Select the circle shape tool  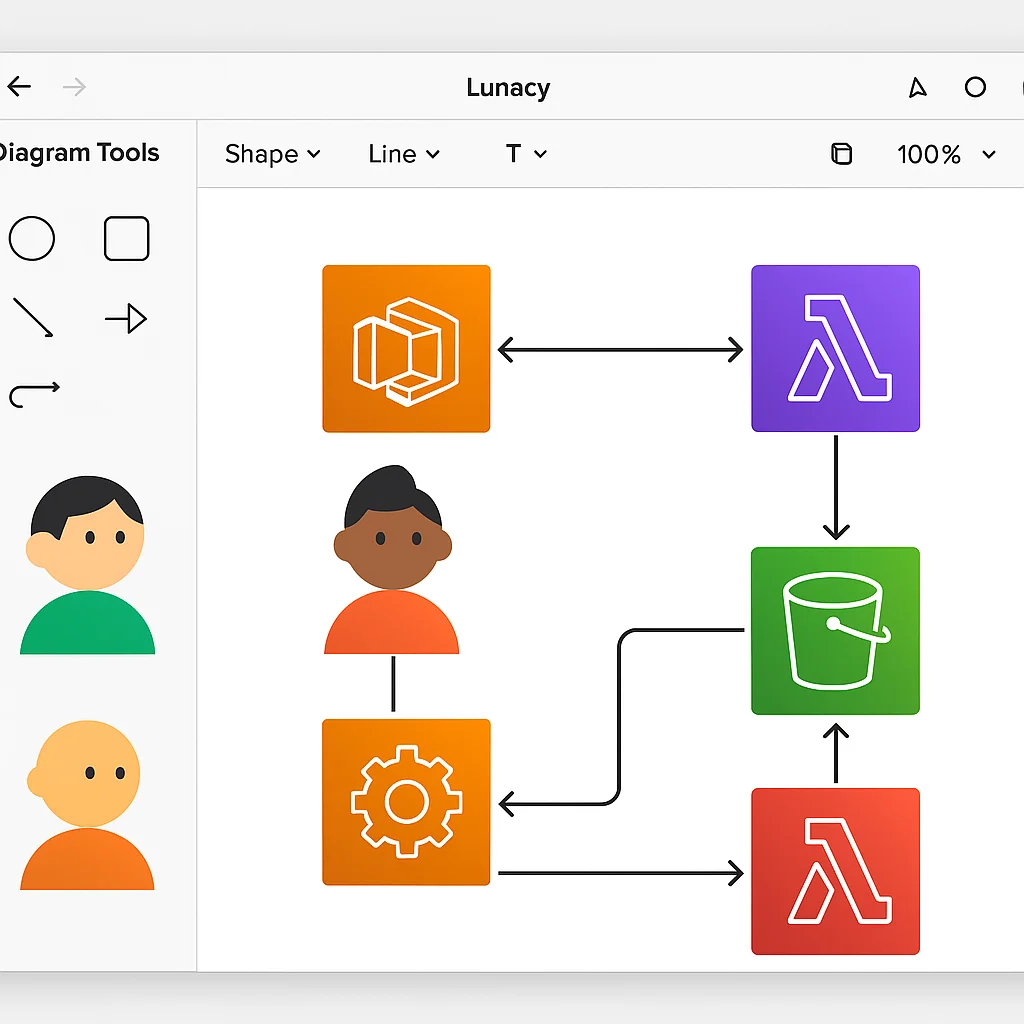point(32,238)
